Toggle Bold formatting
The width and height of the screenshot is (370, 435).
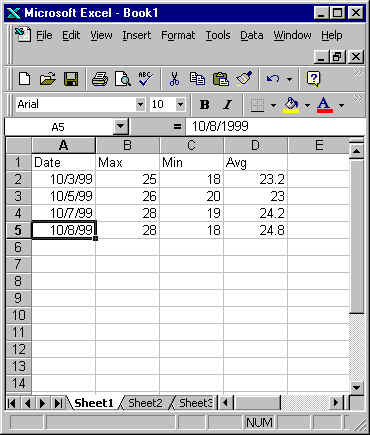click(x=204, y=105)
